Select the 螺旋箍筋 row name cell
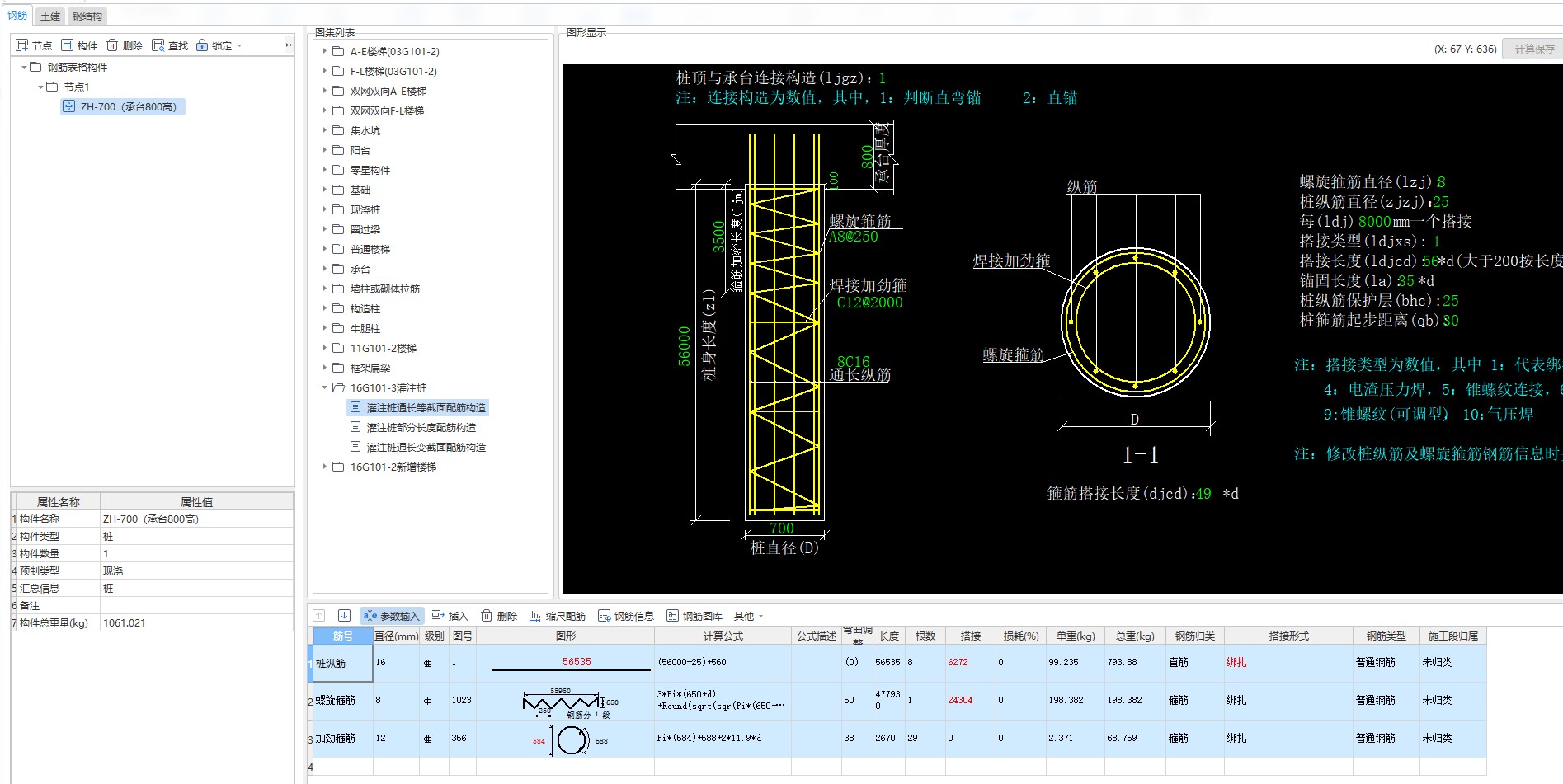The width and height of the screenshot is (1563, 784). coord(342,701)
